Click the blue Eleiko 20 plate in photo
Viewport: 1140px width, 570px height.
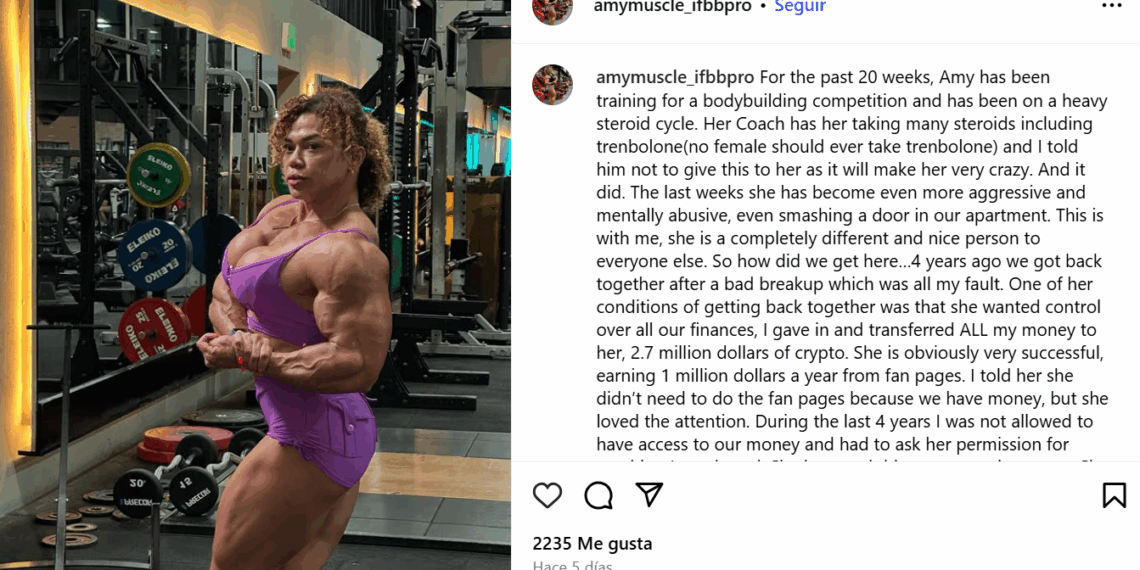pos(154,255)
